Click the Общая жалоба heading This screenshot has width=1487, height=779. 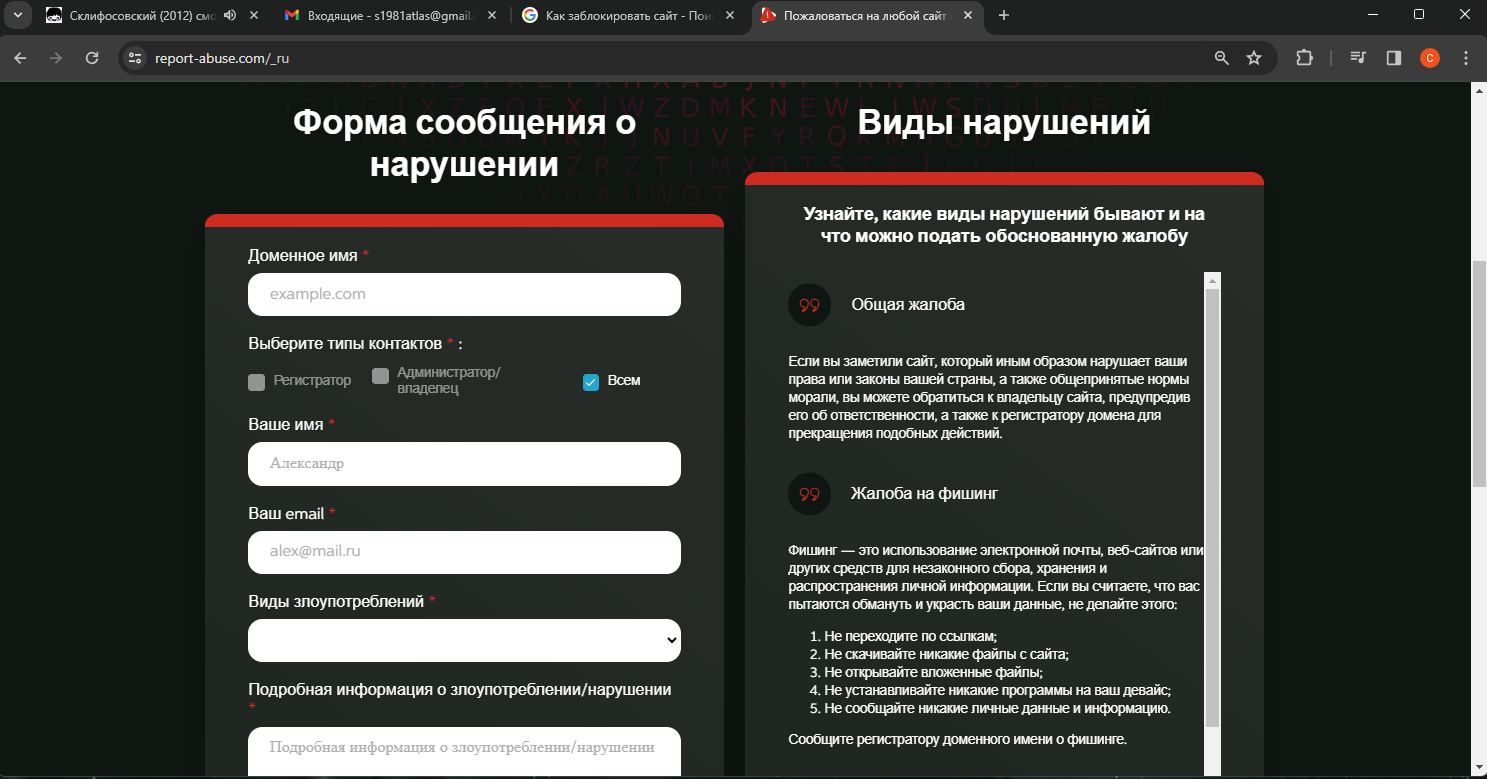click(908, 304)
